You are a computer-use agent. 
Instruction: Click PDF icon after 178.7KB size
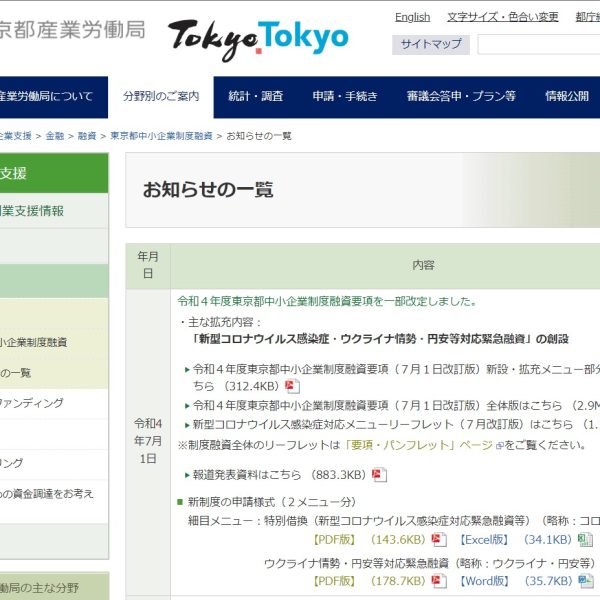click(x=439, y=581)
